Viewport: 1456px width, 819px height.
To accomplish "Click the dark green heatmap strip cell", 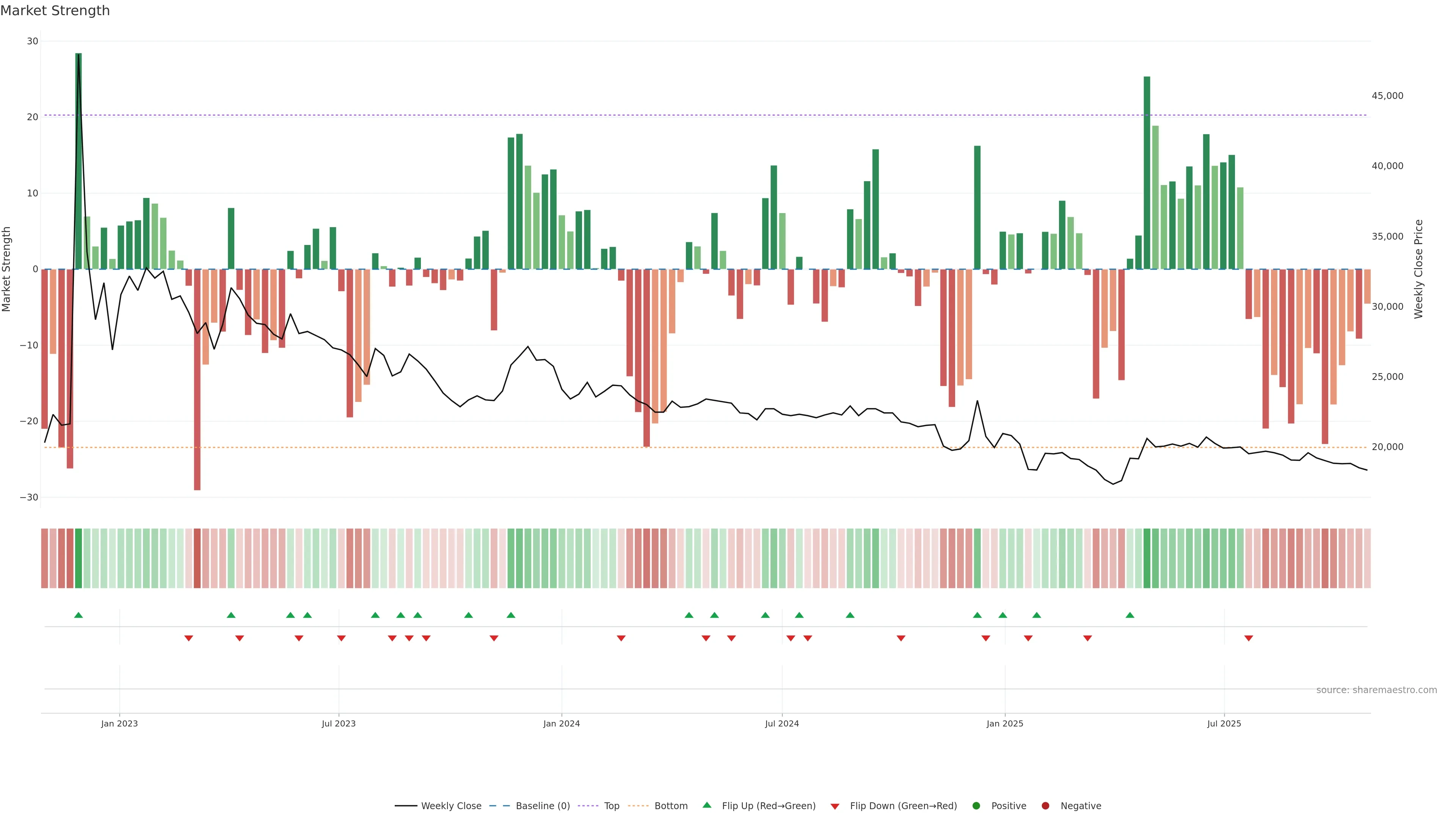I will point(78,558).
